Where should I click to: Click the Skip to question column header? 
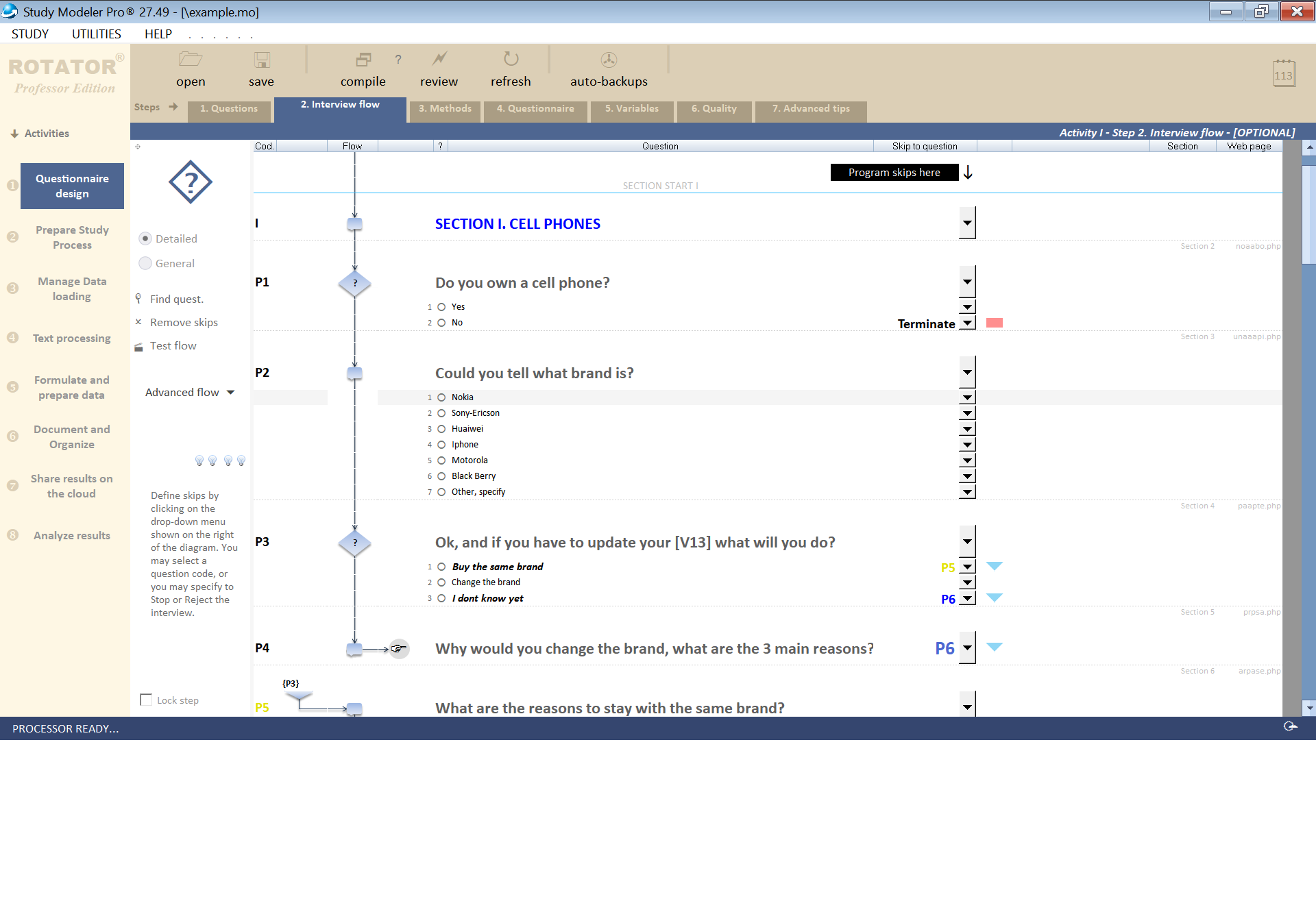925,146
